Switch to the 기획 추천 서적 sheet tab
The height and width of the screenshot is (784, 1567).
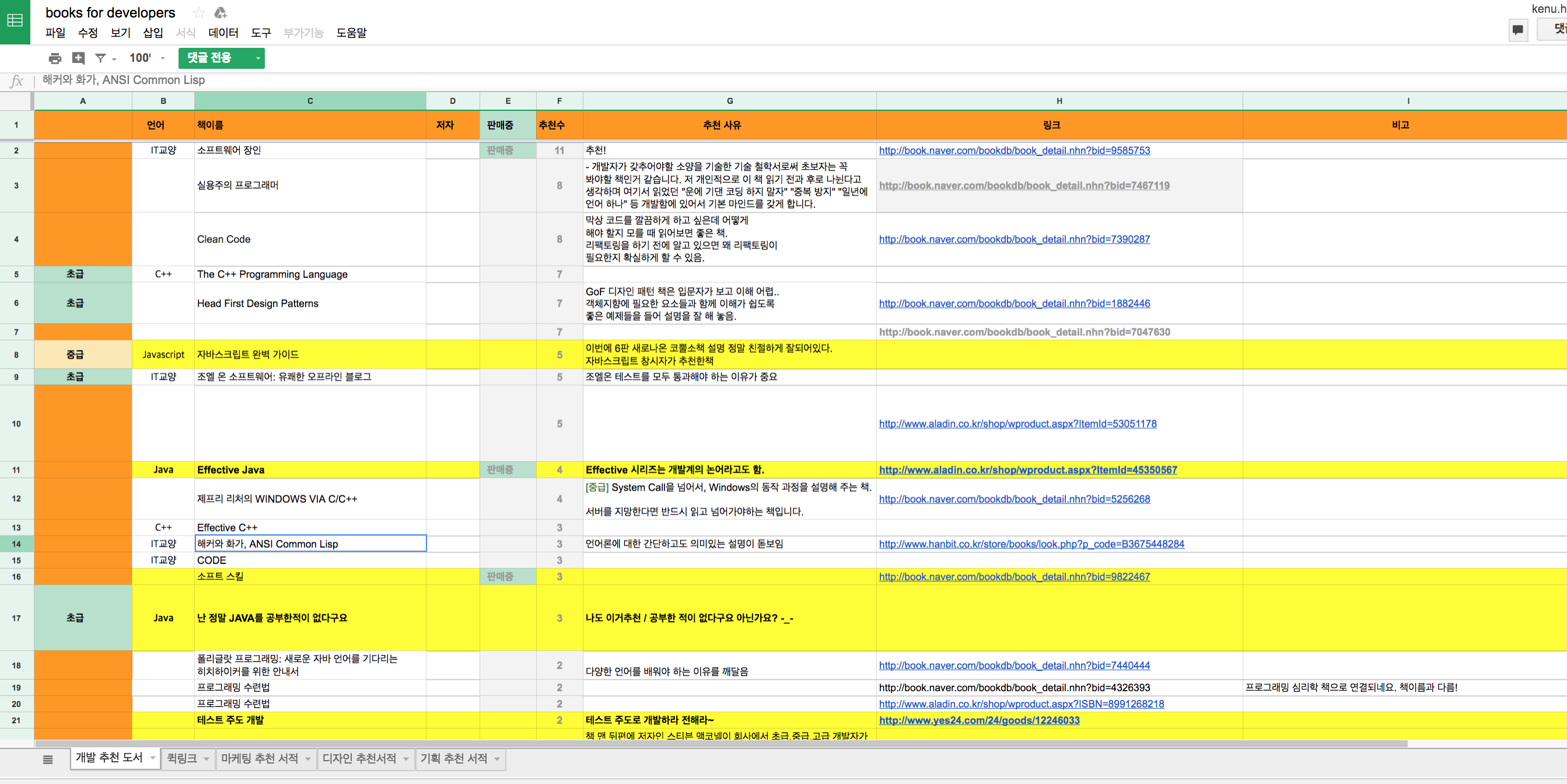pos(460,759)
